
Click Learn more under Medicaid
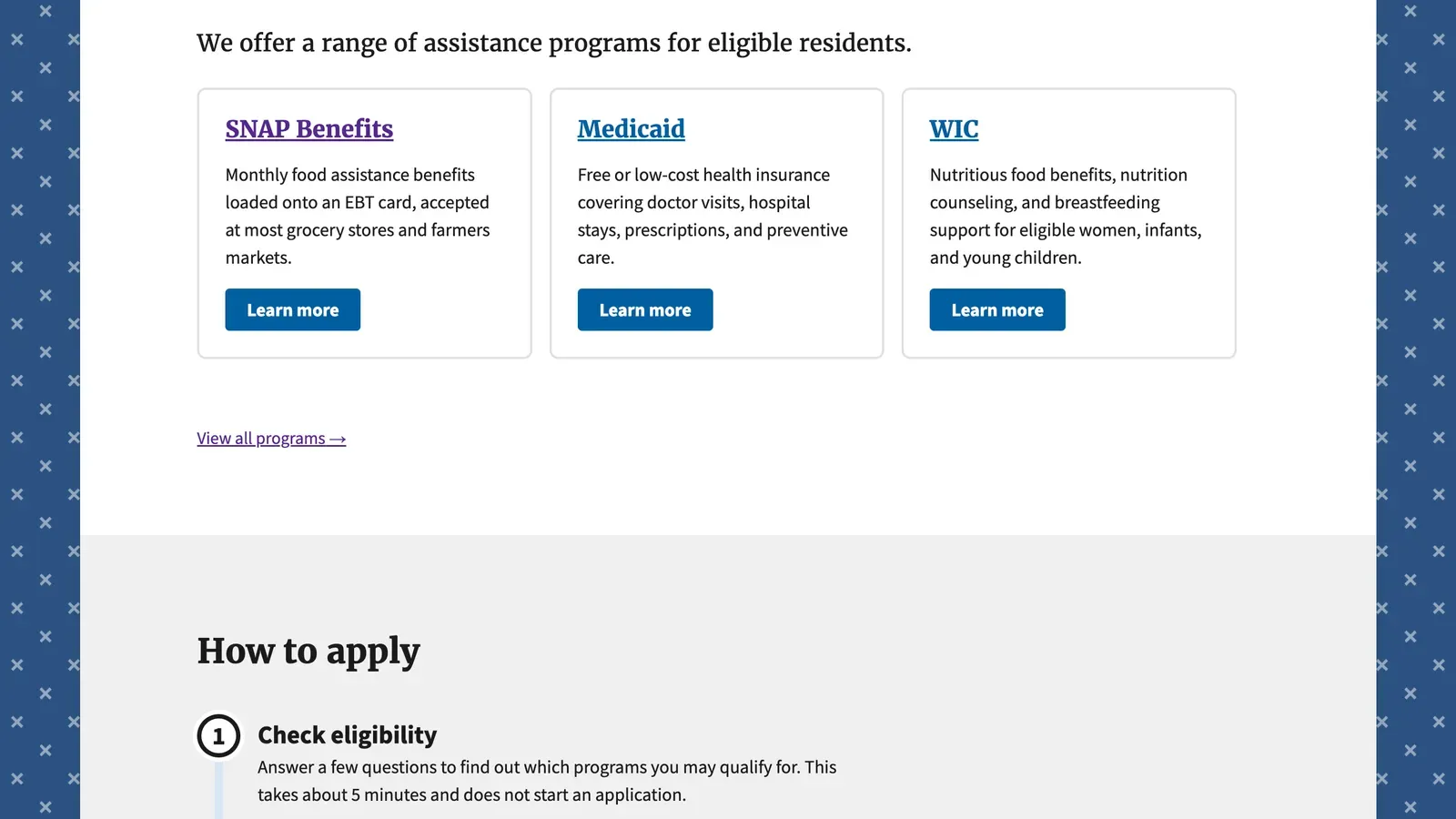644,309
